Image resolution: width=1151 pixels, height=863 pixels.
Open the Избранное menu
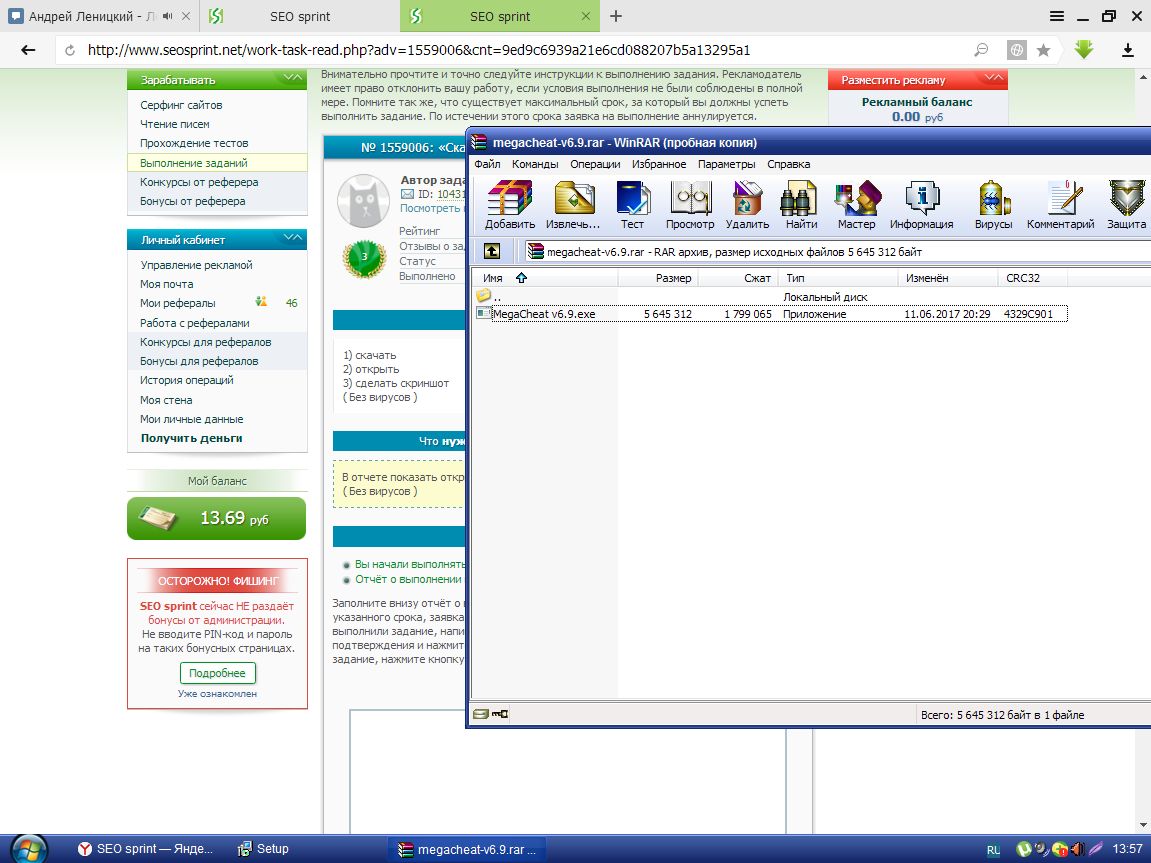click(659, 164)
